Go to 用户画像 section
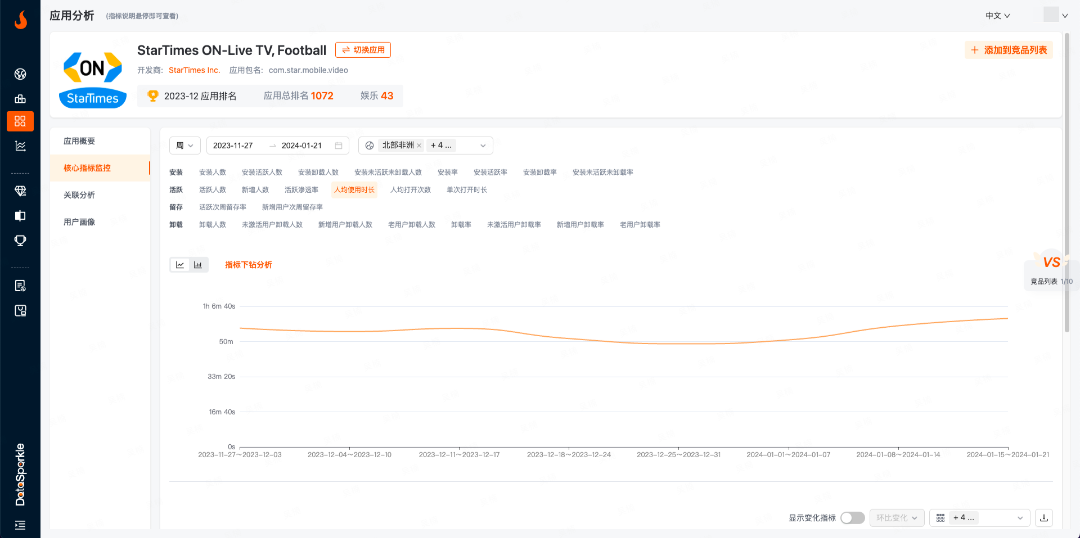1080x538 pixels. click(79, 222)
